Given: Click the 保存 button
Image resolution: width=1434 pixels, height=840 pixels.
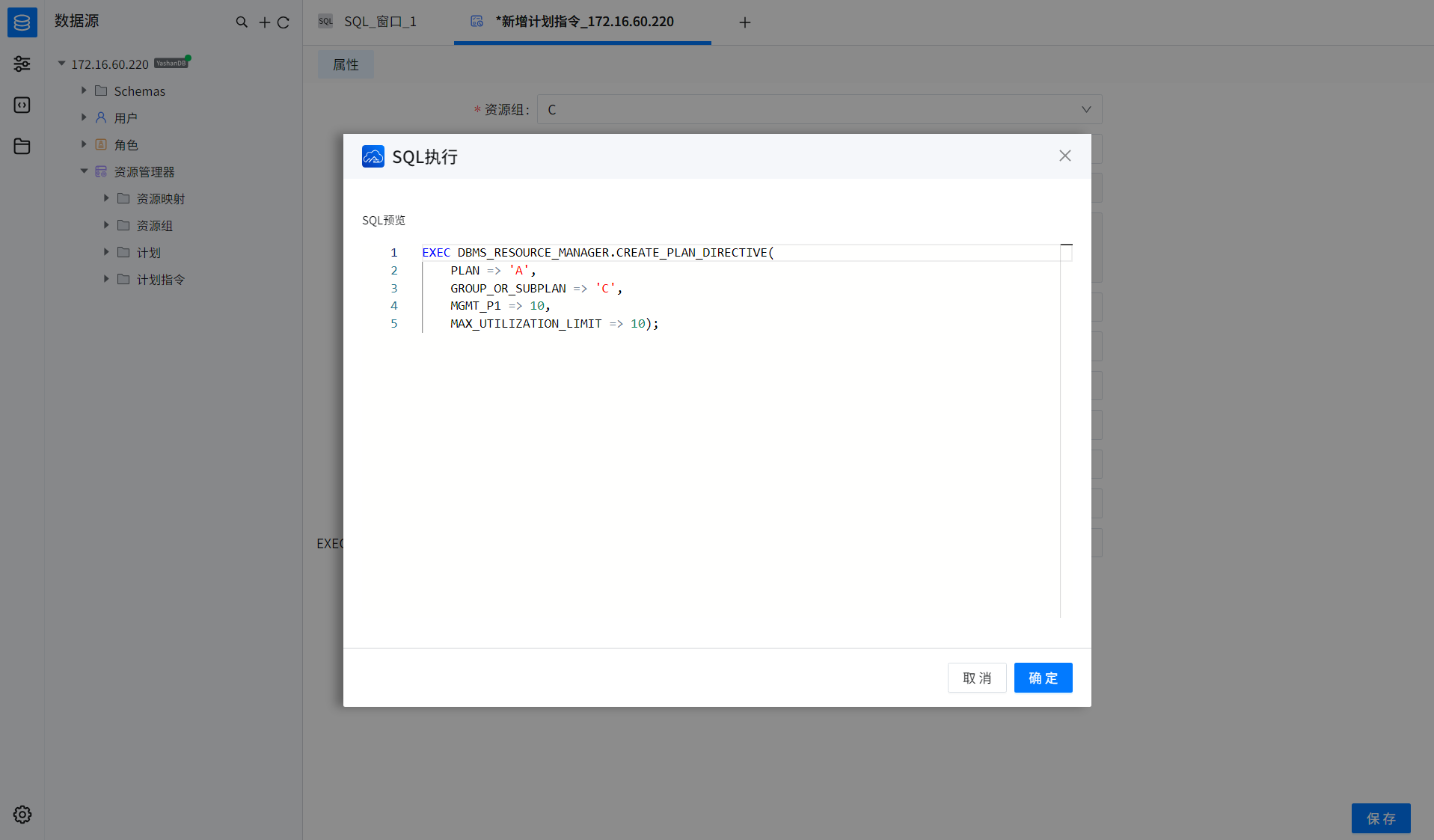Looking at the screenshot, I should (x=1381, y=818).
